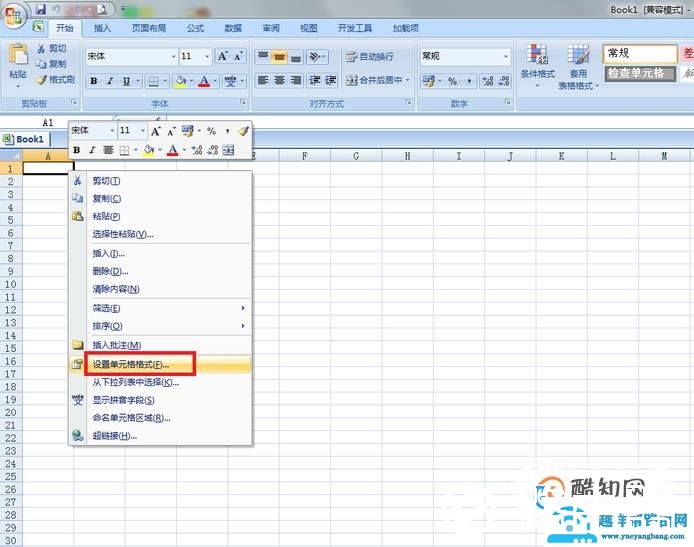The width and height of the screenshot is (694, 547).
Task: Select the 检查单元格 cell style
Action: [x=640, y=73]
